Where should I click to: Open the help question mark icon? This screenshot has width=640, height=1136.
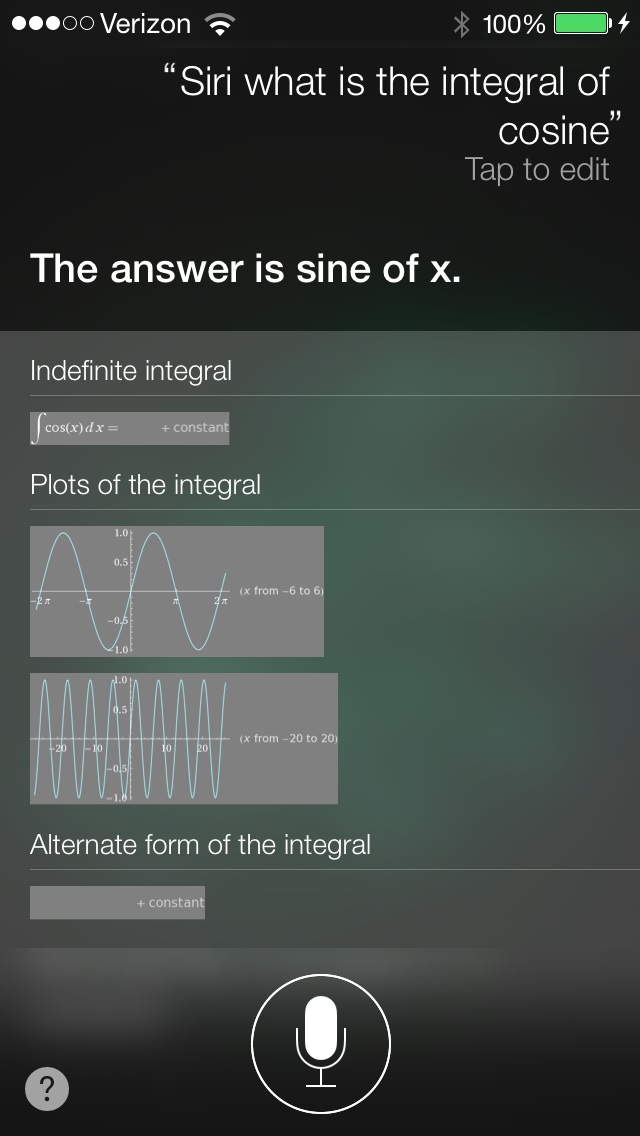coord(47,1087)
